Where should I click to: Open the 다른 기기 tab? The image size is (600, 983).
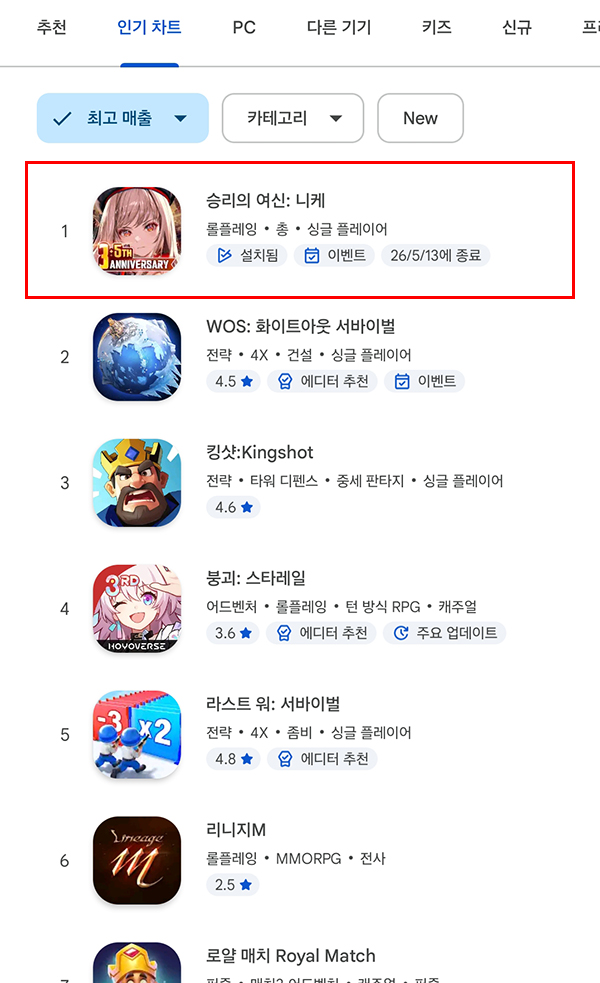(339, 28)
